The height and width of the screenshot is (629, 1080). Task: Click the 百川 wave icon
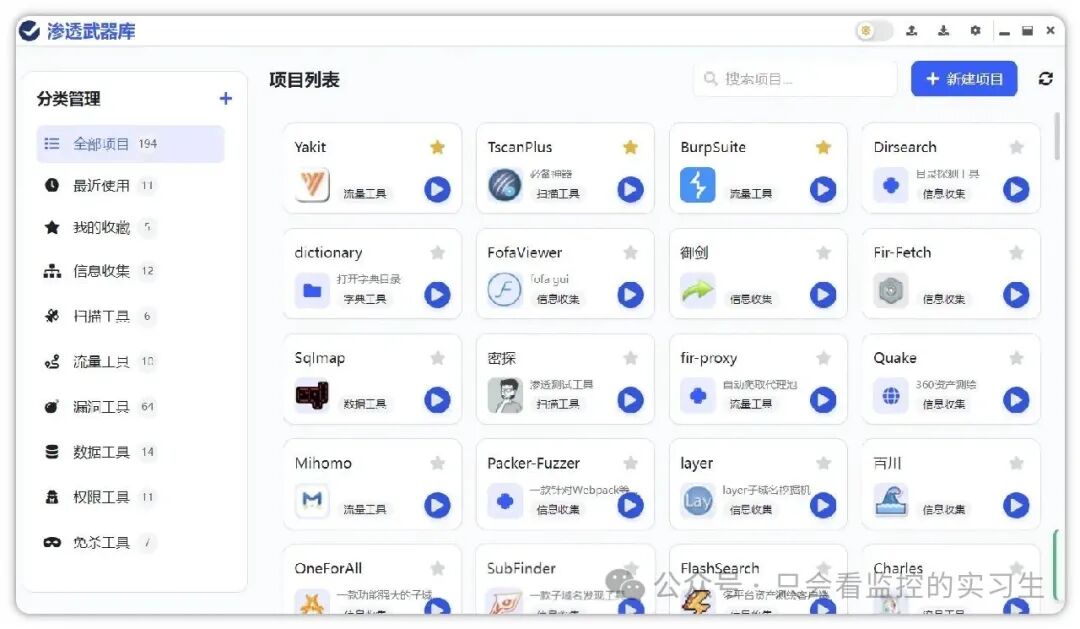891,501
